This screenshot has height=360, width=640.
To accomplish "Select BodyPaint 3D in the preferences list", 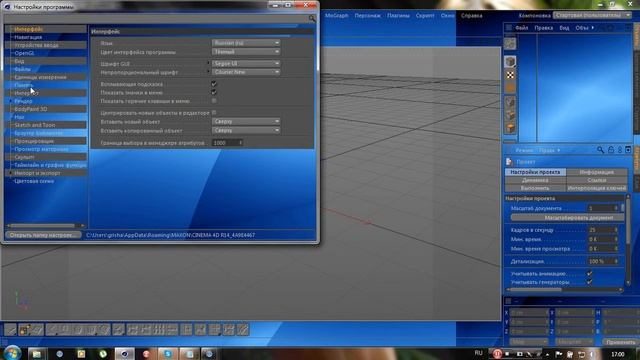I will [x=30, y=109].
